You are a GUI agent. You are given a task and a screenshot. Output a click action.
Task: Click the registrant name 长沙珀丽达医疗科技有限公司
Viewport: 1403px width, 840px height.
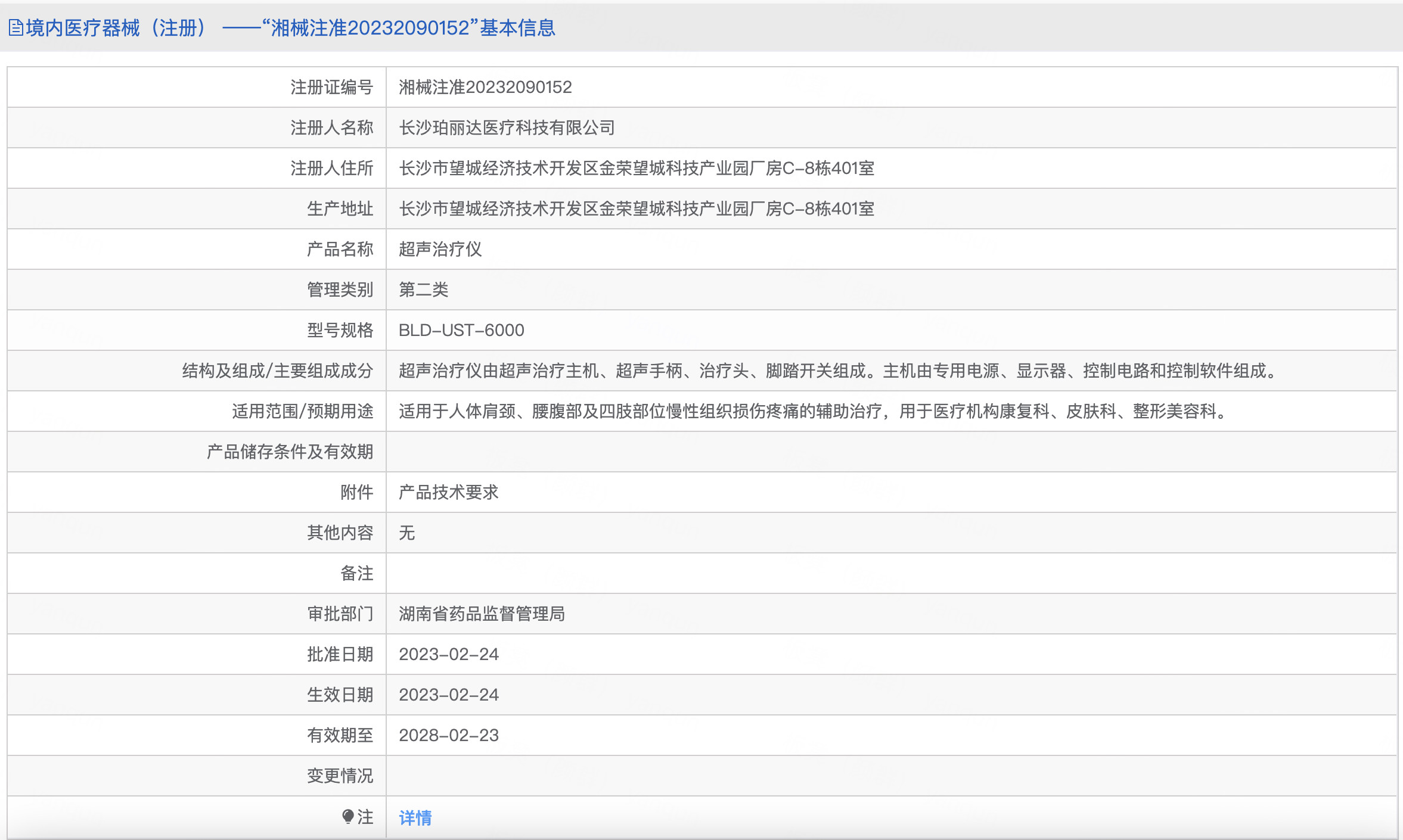coord(507,127)
